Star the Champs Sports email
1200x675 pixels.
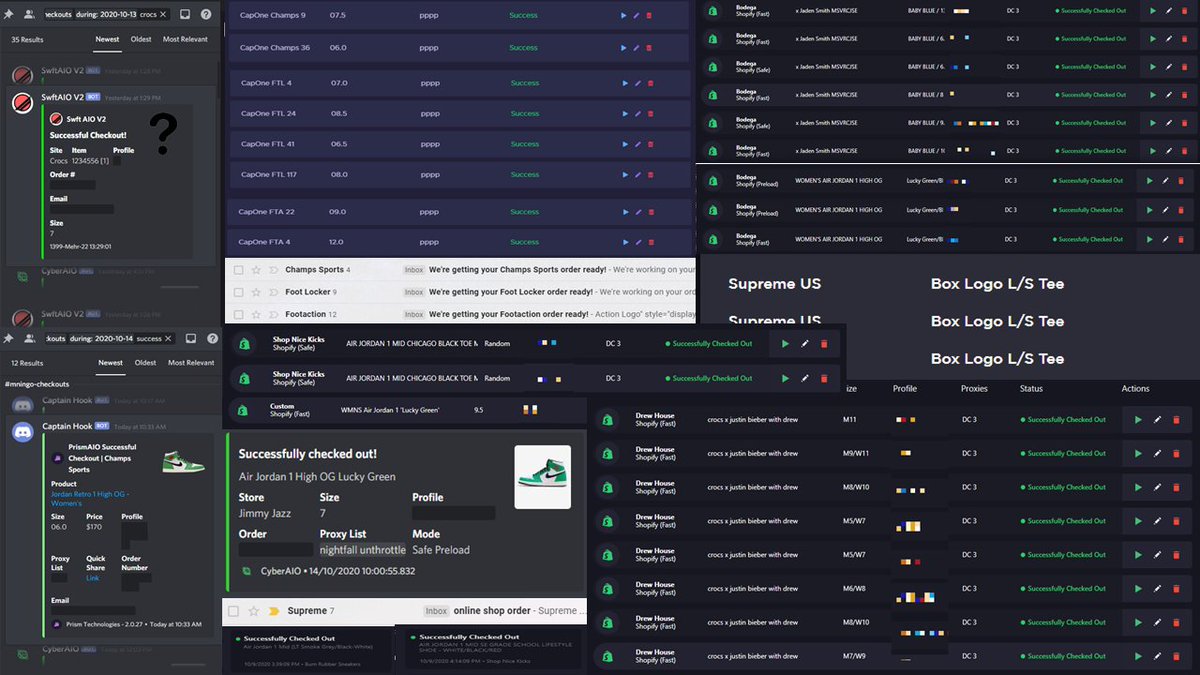256,270
